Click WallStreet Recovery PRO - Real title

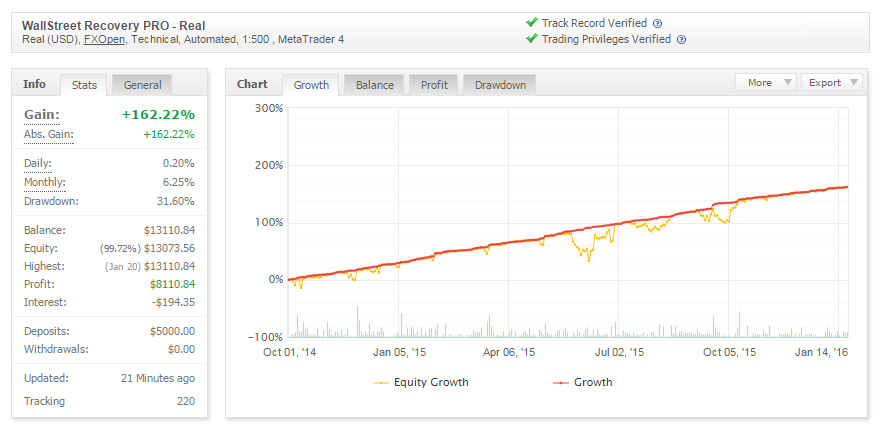[113, 26]
